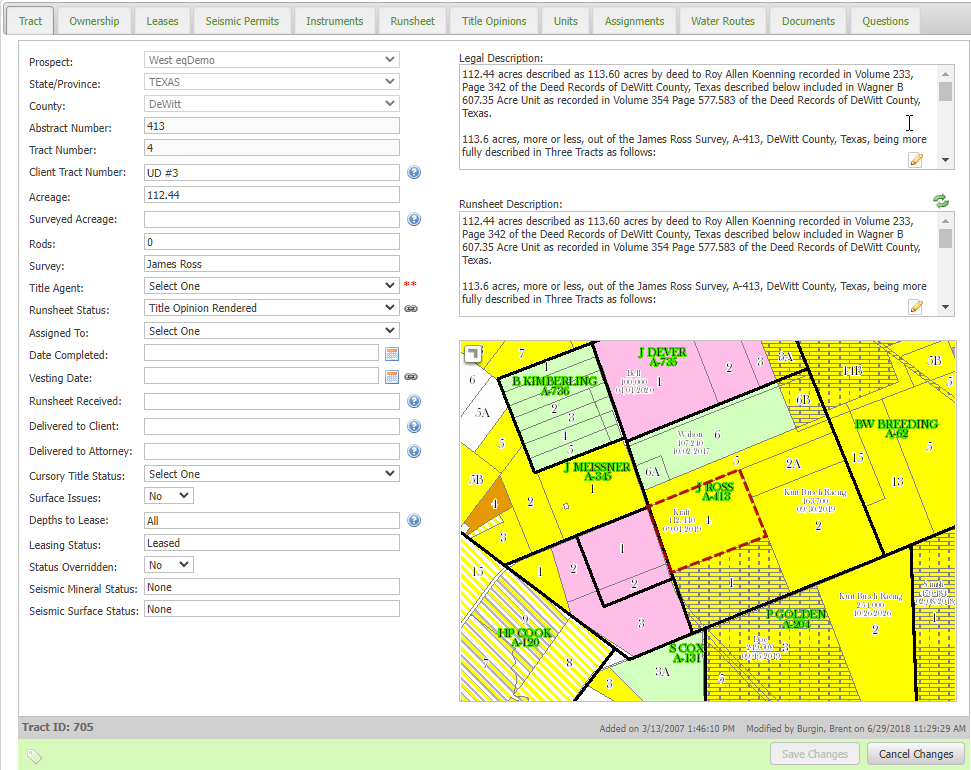Viewport: 971px width, 770px height.
Task: Click the Cancel Changes button
Action: [x=916, y=754]
